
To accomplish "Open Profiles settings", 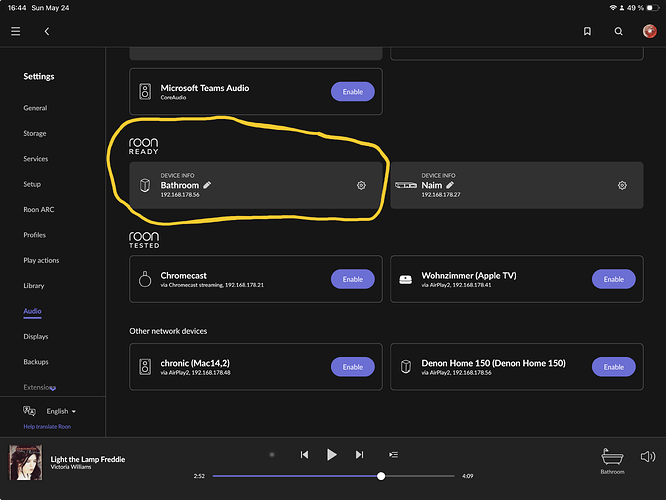I will [34, 235].
